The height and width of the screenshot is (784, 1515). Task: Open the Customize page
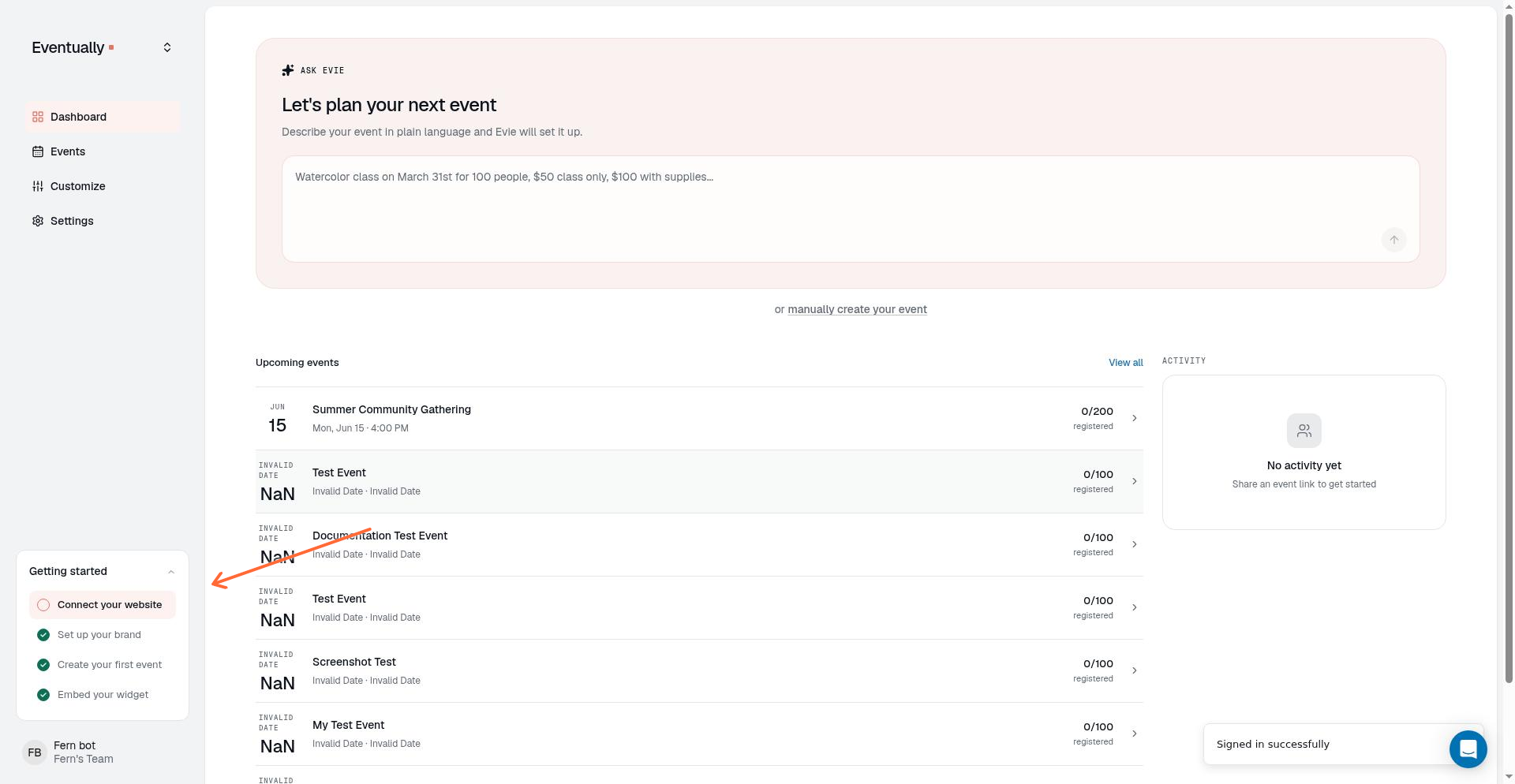(x=103, y=186)
